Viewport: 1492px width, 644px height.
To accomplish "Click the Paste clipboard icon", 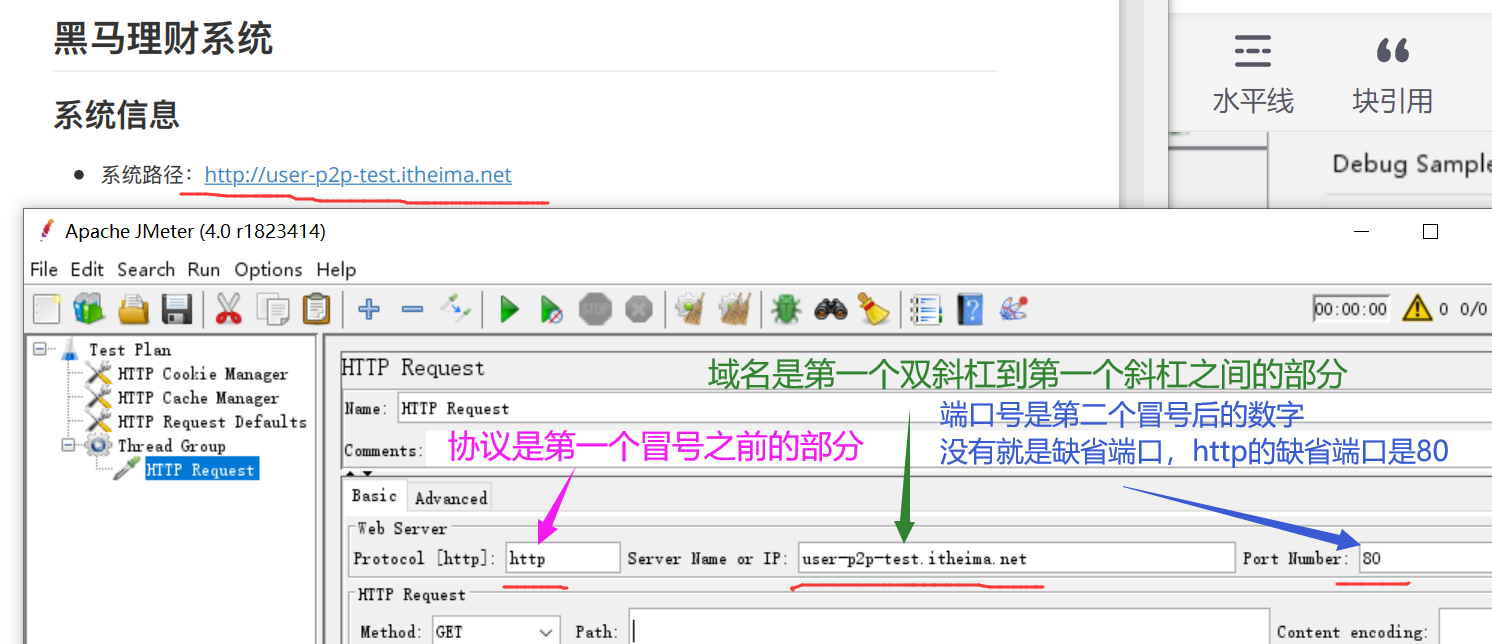I will click(x=316, y=309).
